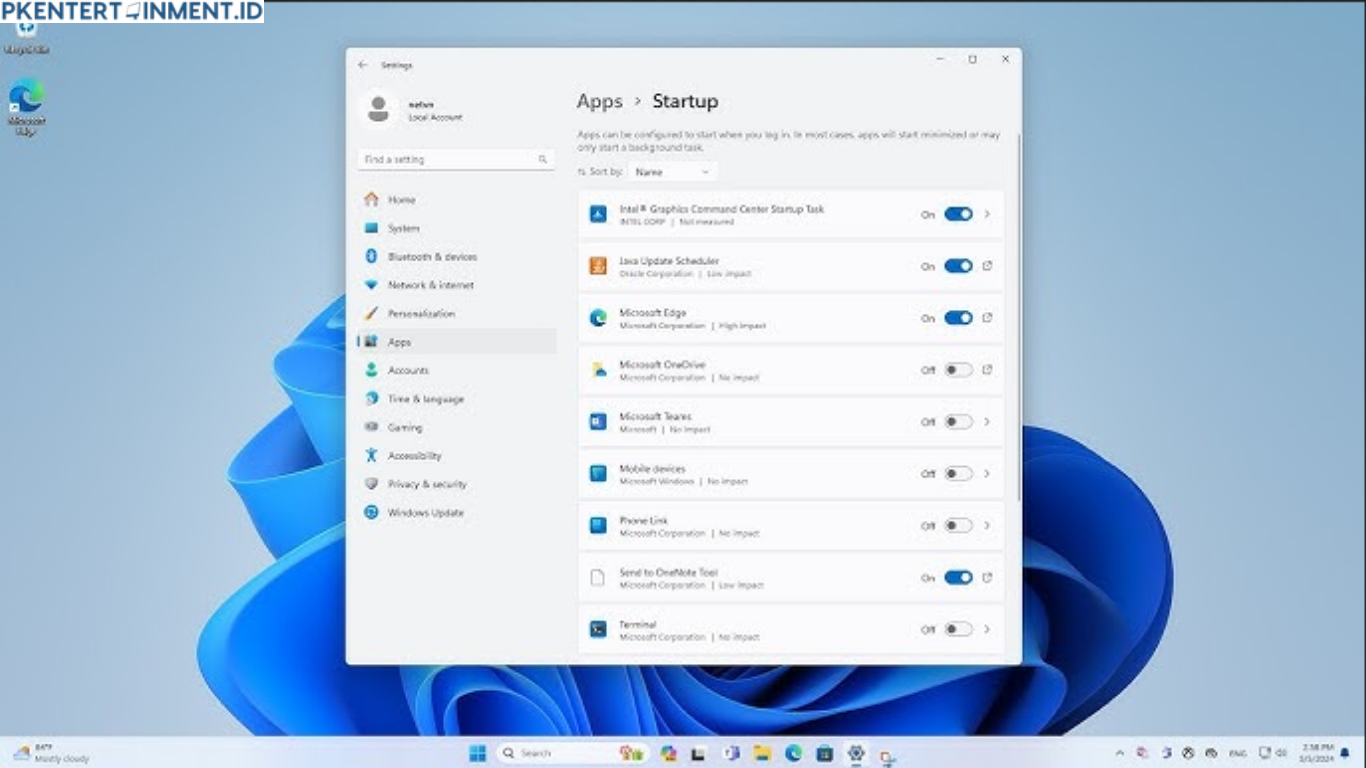
Task: Click the Find a setting search box
Action: point(456,160)
